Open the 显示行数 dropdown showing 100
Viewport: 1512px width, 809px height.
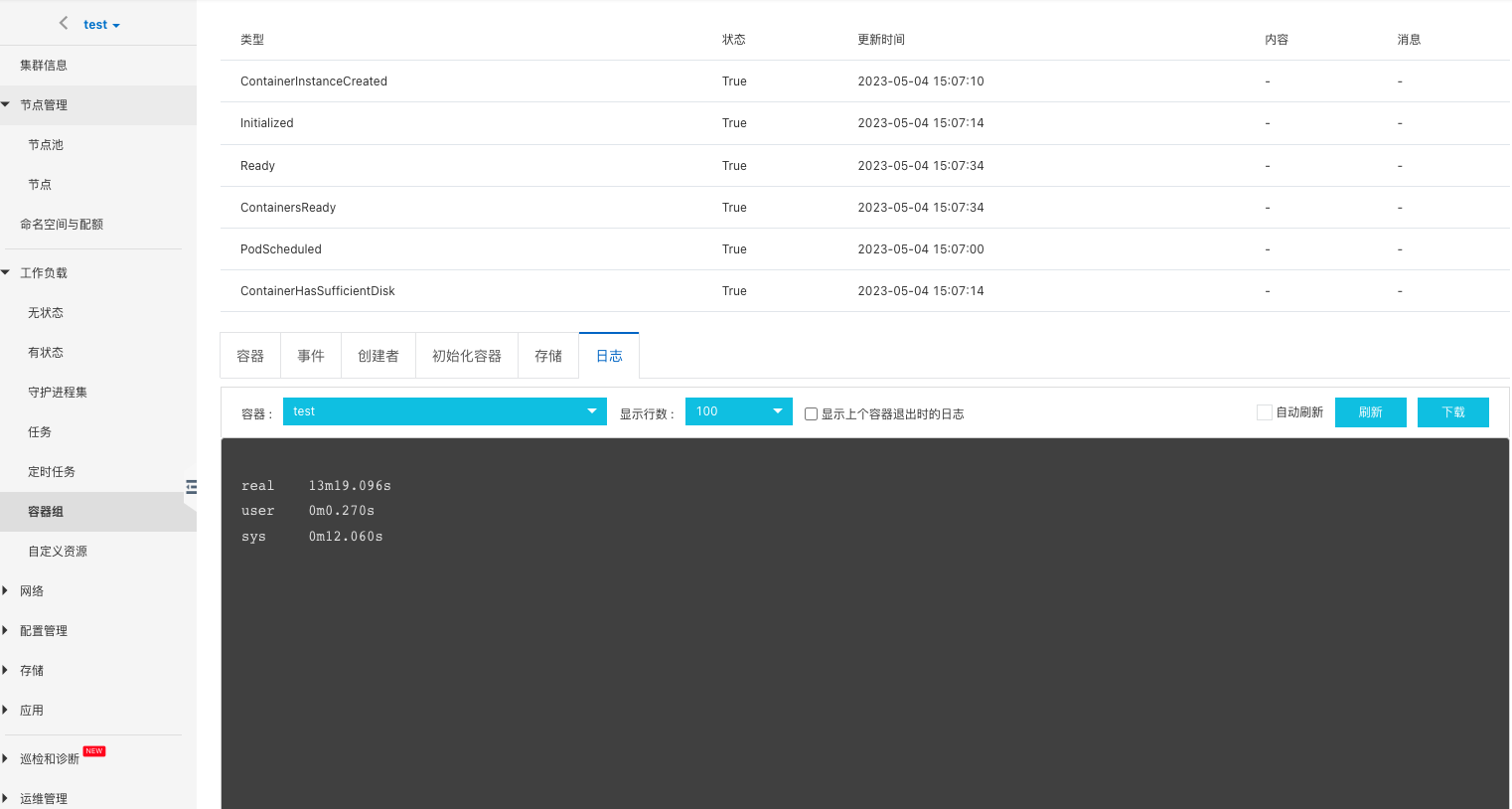pyautogui.click(x=738, y=410)
